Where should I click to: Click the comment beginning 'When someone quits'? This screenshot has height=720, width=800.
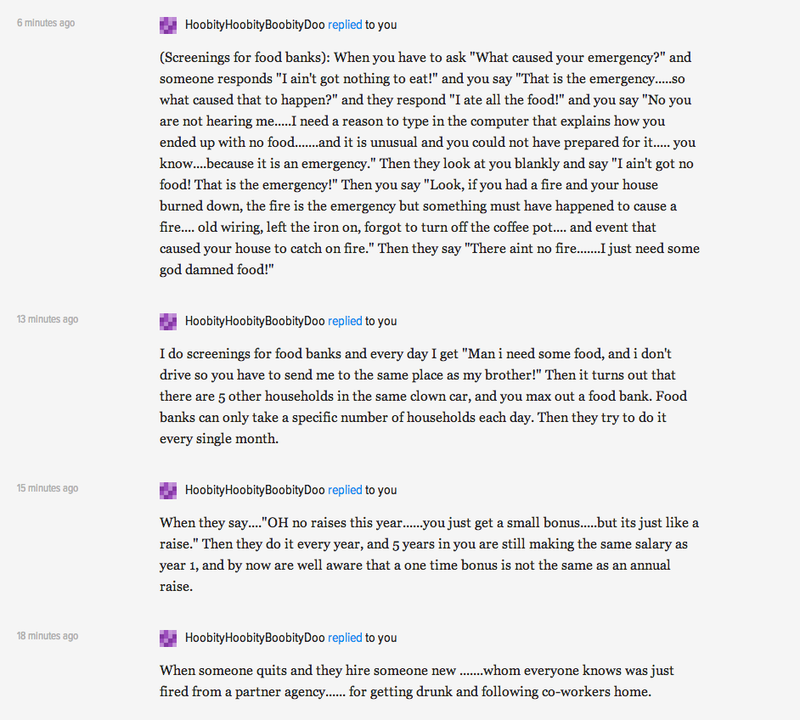(416, 681)
